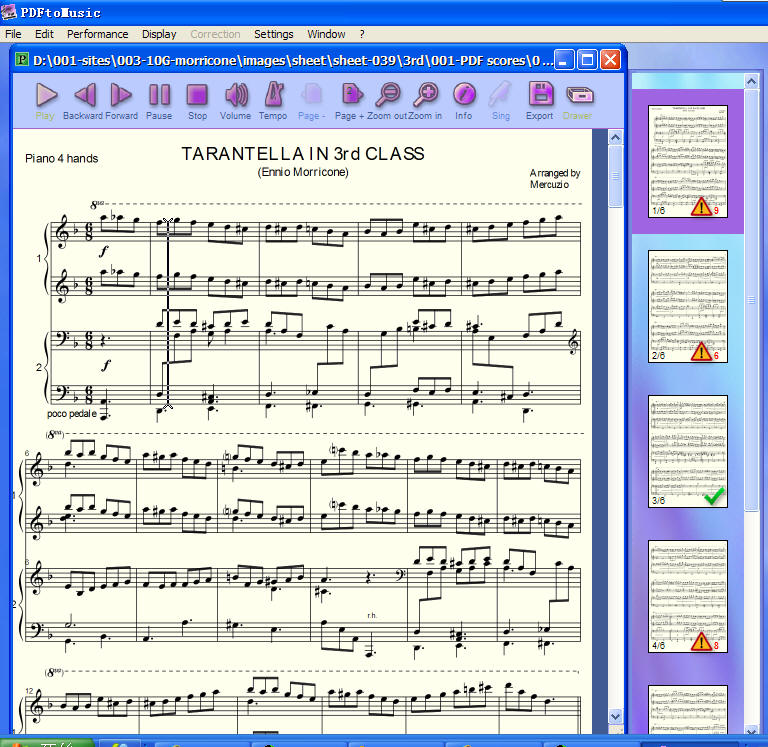Viewport: 768px width, 747px height.
Task: Click the green checkmark on page 3/6
Action: [714, 496]
